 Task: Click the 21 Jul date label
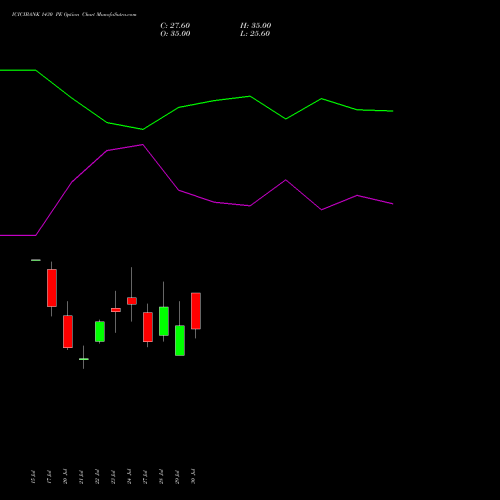[81, 477]
